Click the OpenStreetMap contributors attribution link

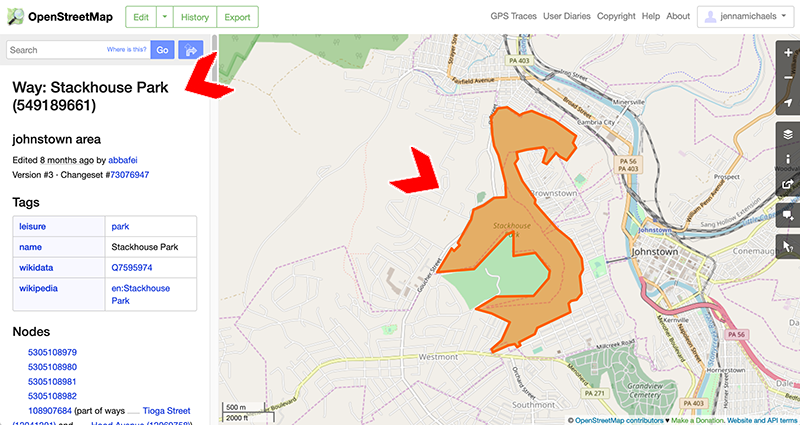(617, 420)
